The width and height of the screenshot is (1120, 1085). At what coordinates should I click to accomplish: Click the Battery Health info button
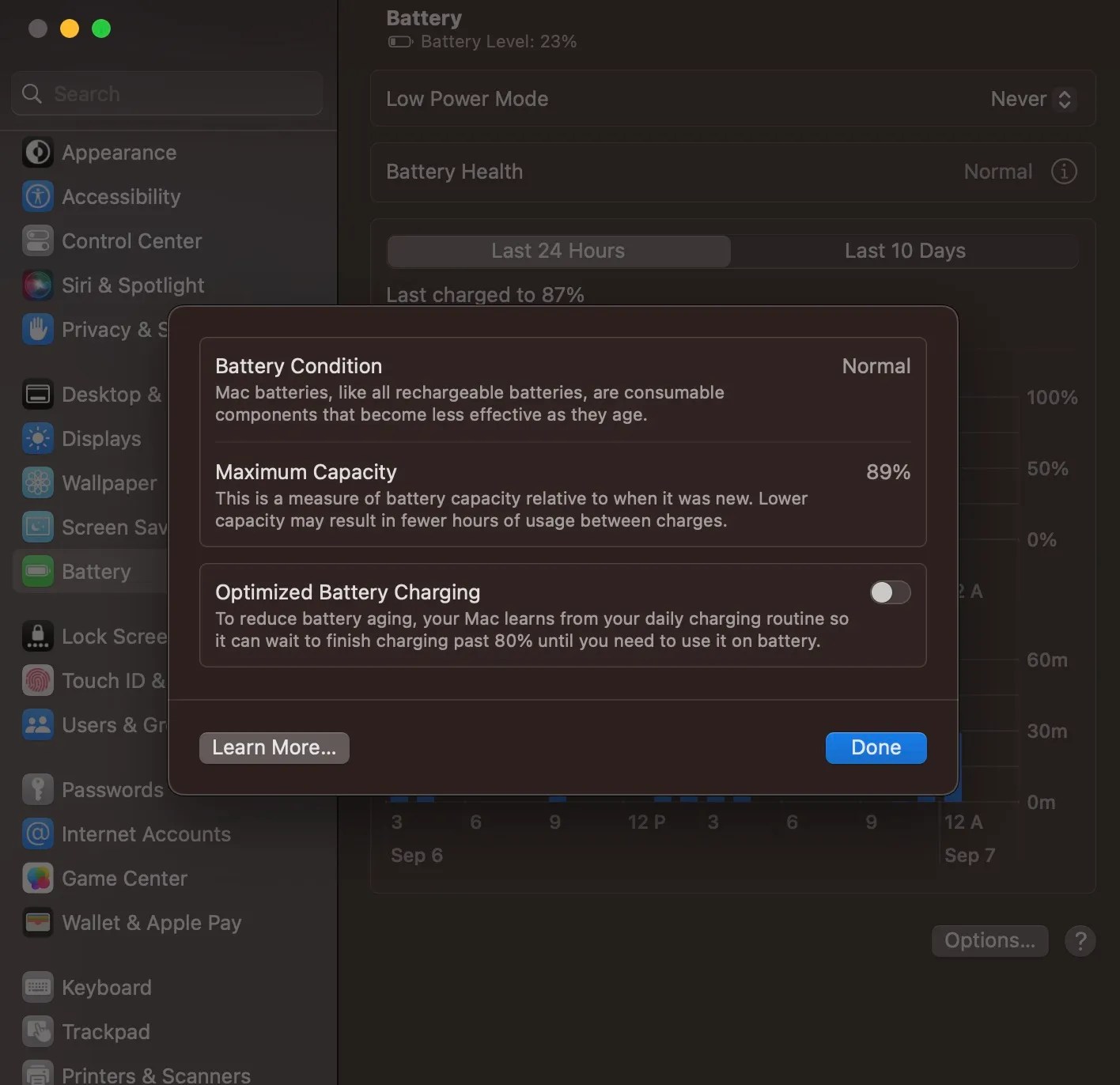point(1065,172)
